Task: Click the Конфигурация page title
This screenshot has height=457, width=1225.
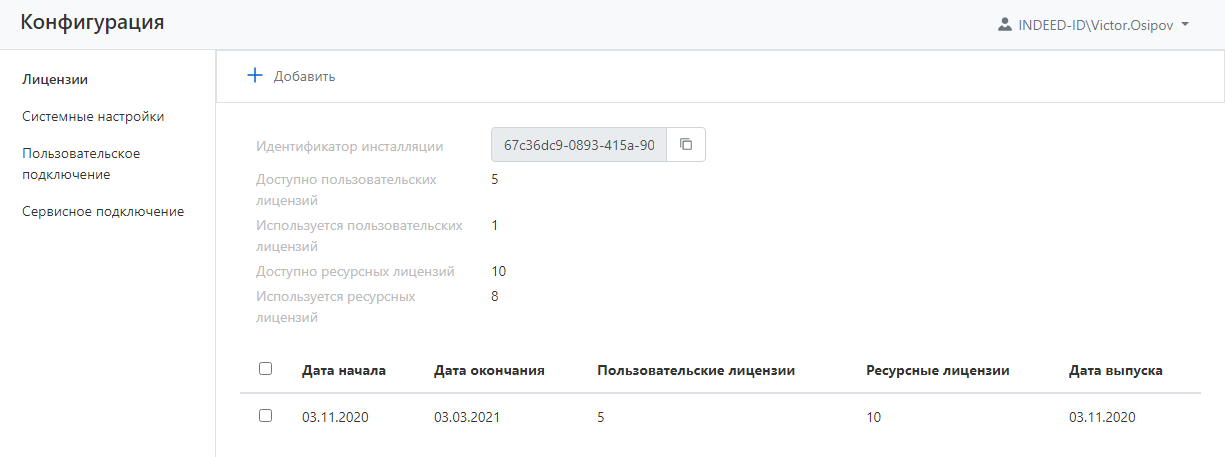Action: click(x=92, y=22)
